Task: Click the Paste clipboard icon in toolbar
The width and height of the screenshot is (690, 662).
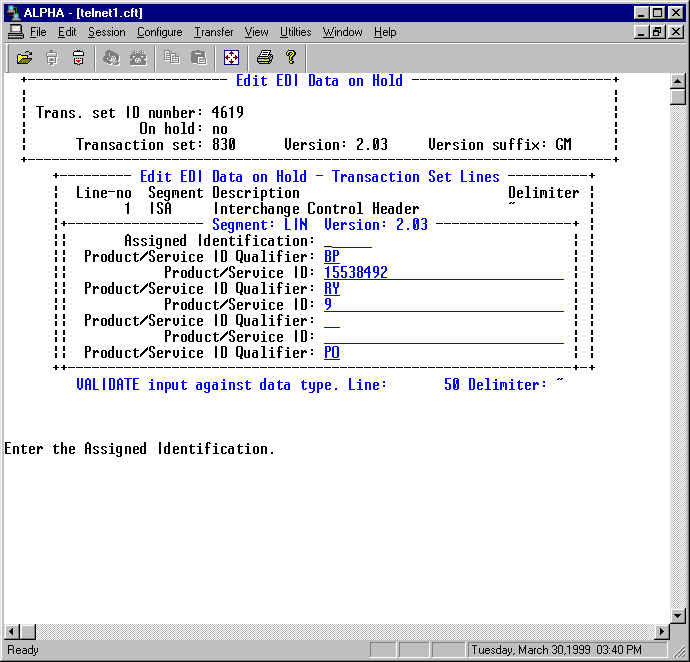Action: pyautogui.click(x=198, y=57)
